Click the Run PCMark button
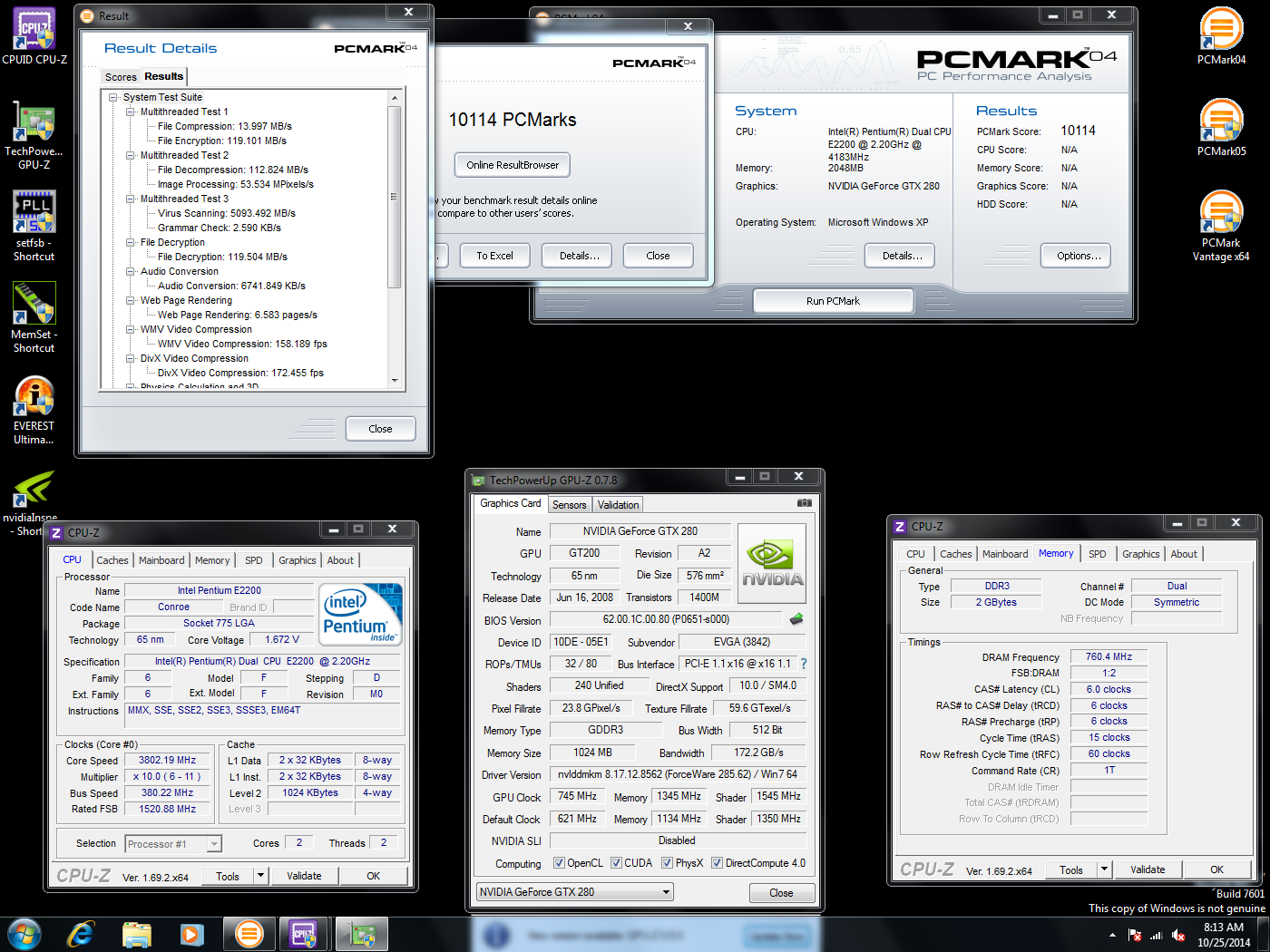Screen dimensions: 1270x952 (x=833, y=301)
